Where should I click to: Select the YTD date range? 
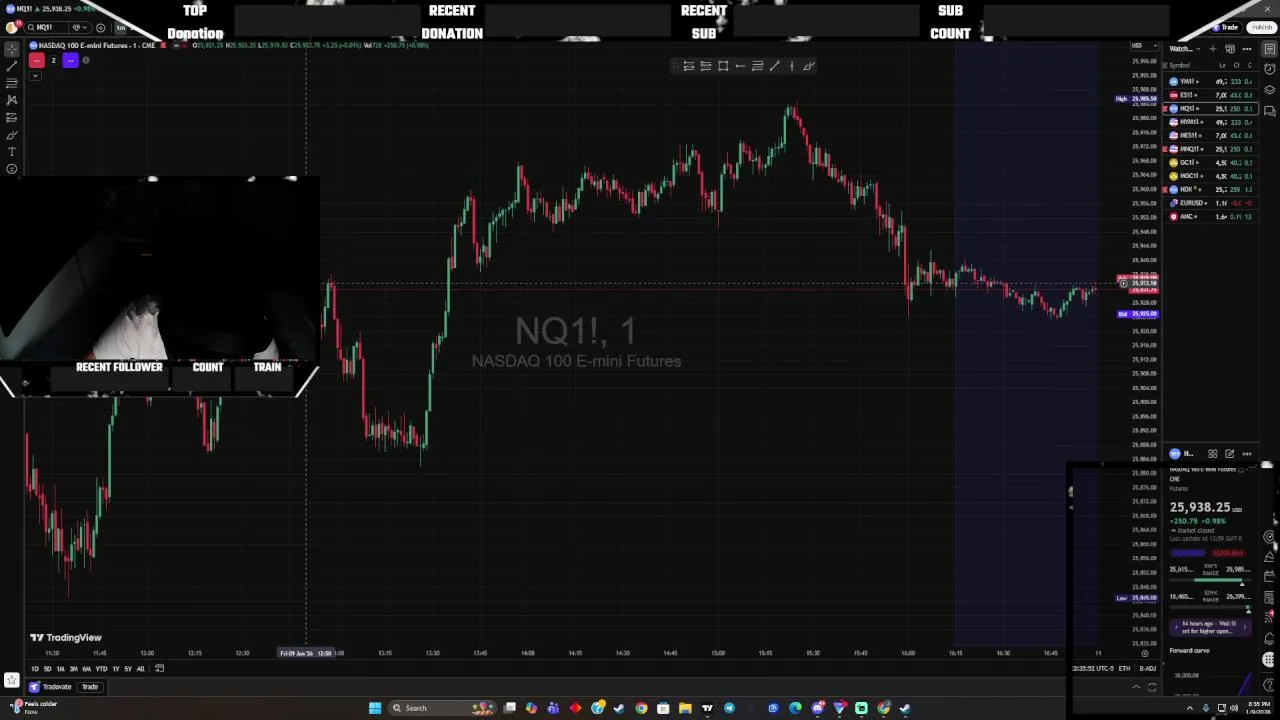pyautogui.click(x=101, y=669)
